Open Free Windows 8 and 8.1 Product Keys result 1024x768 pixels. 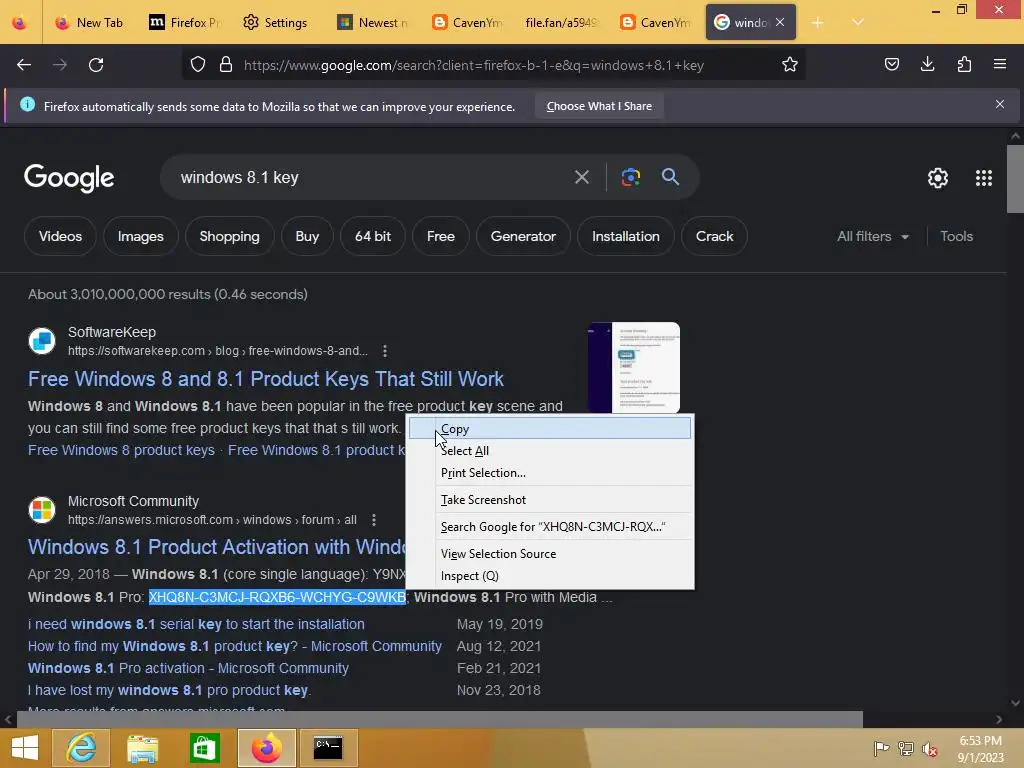point(266,379)
